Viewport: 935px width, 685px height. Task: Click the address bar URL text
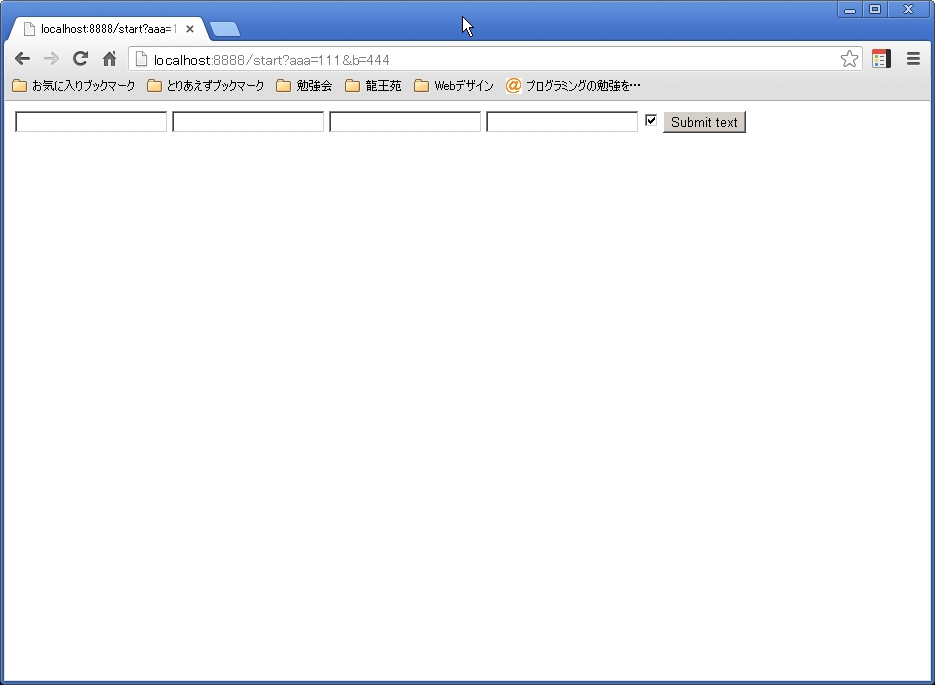coord(271,60)
